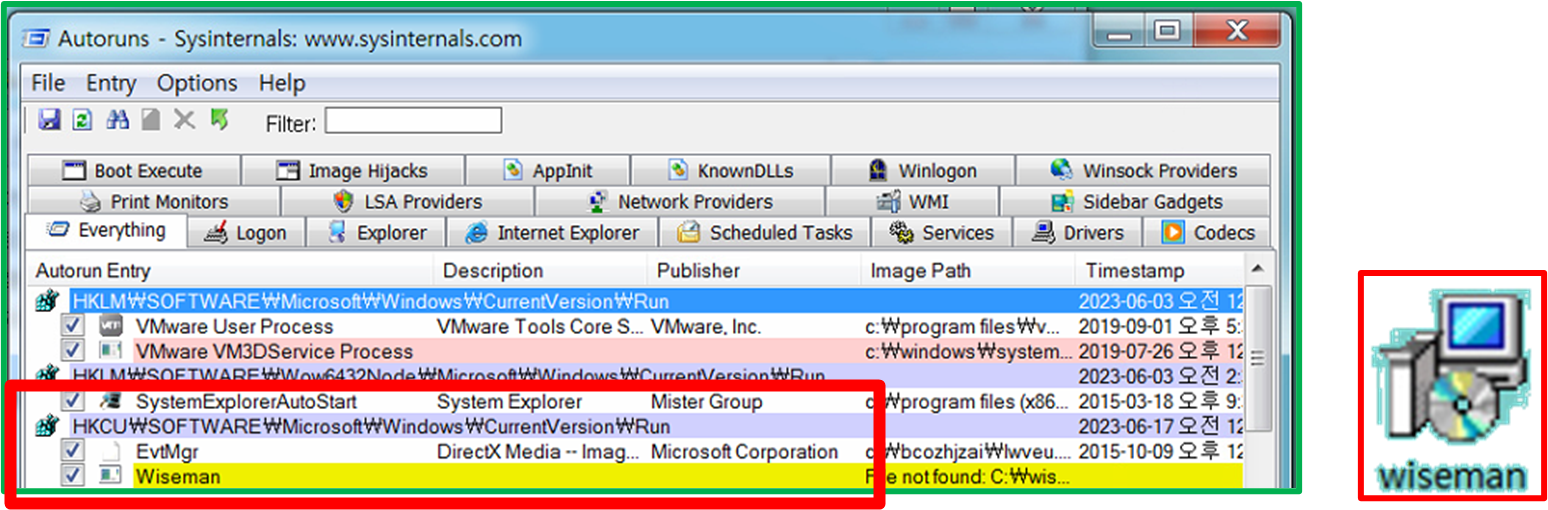The image size is (1548, 510).
Task: Click the 'System Explorer' description cell
Action: coord(509,401)
